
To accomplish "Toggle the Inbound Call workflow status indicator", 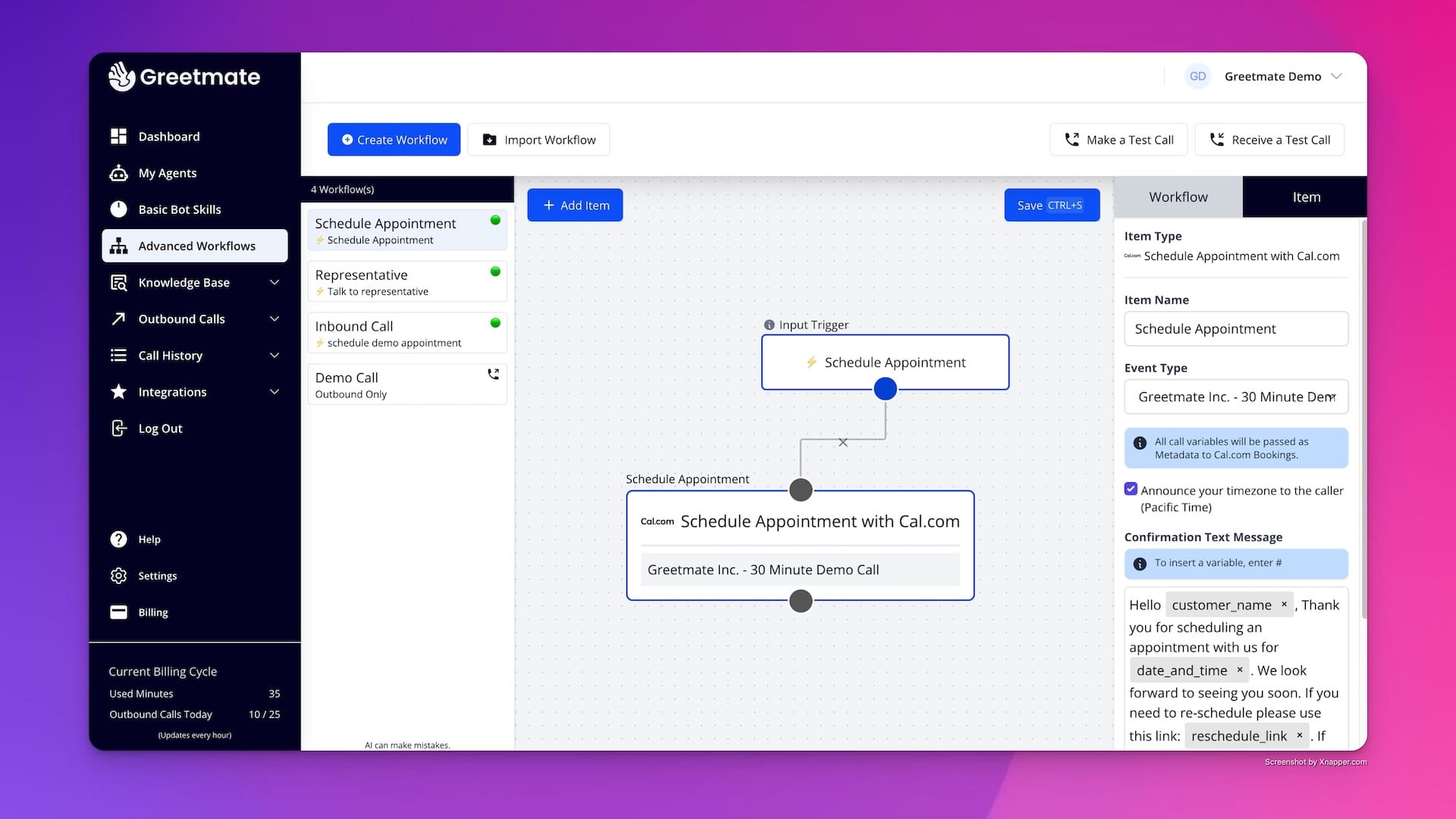I will tap(496, 322).
